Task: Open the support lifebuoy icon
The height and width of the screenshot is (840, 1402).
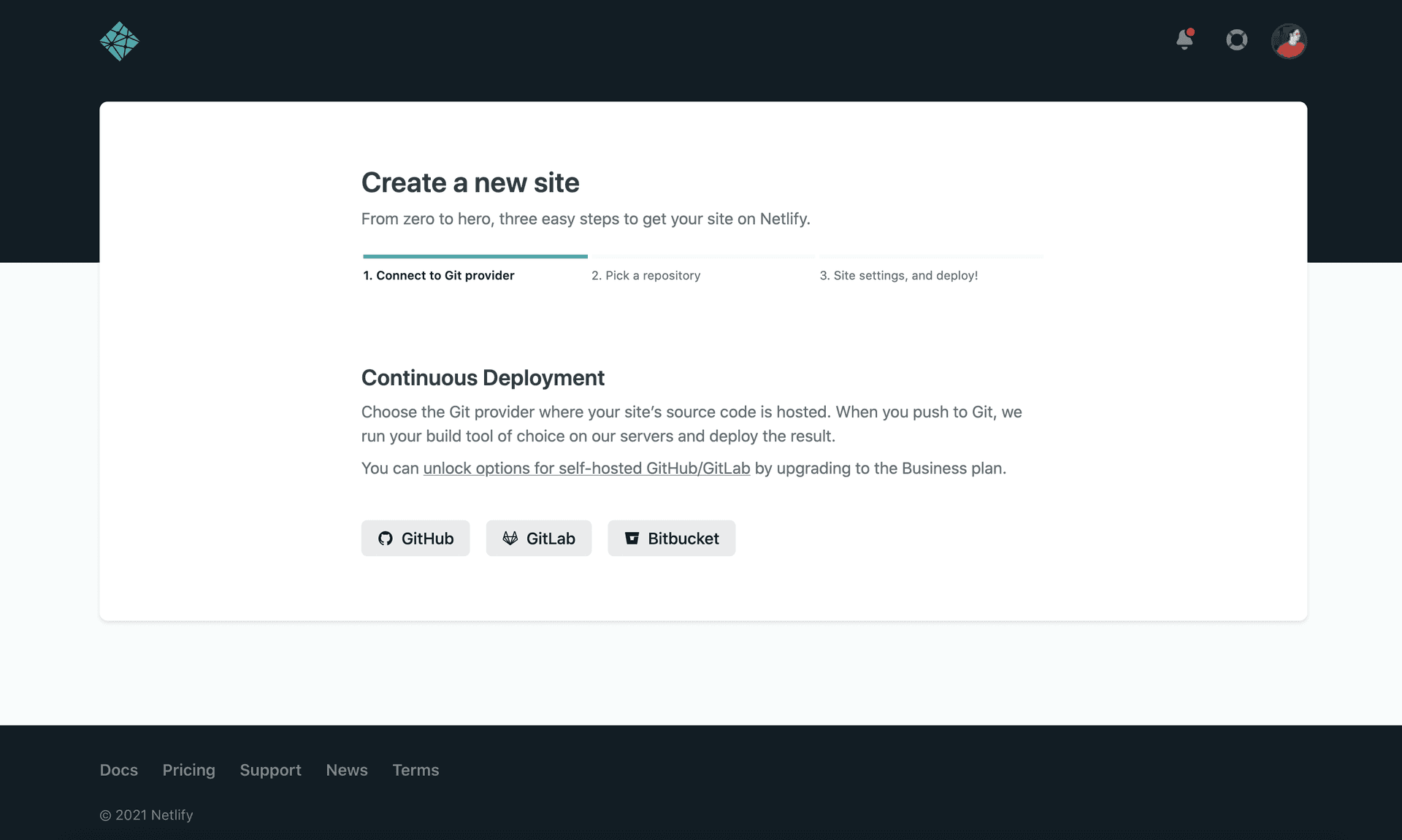Action: [1236, 39]
